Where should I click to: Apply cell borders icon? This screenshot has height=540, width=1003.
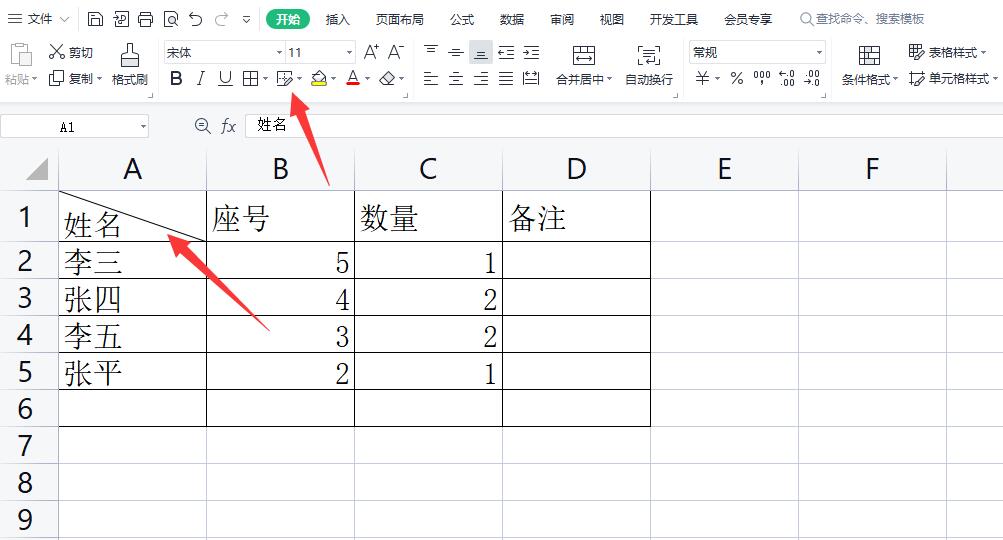click(x=251, y=79)
